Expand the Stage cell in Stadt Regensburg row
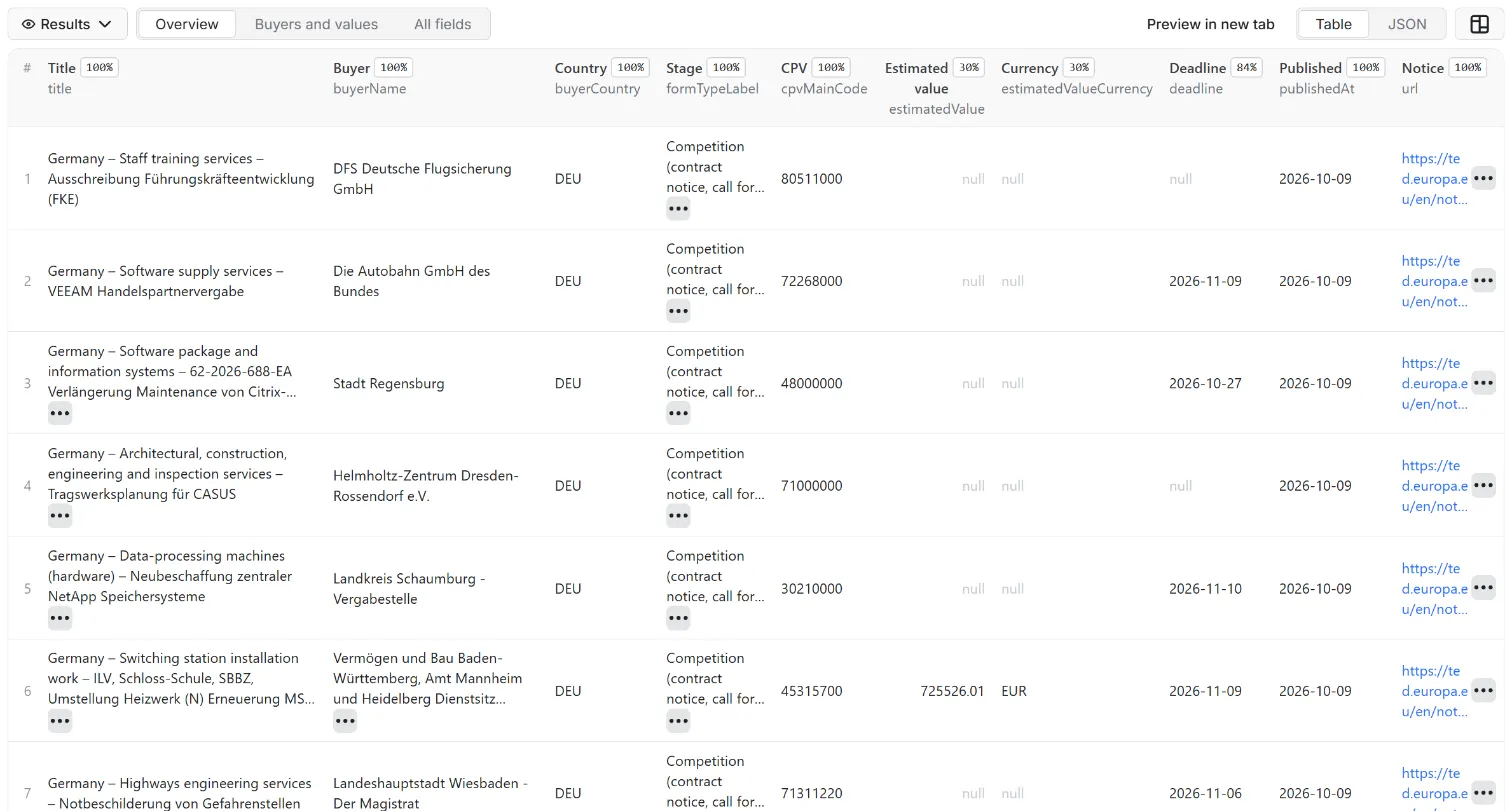 coord(678,413)
